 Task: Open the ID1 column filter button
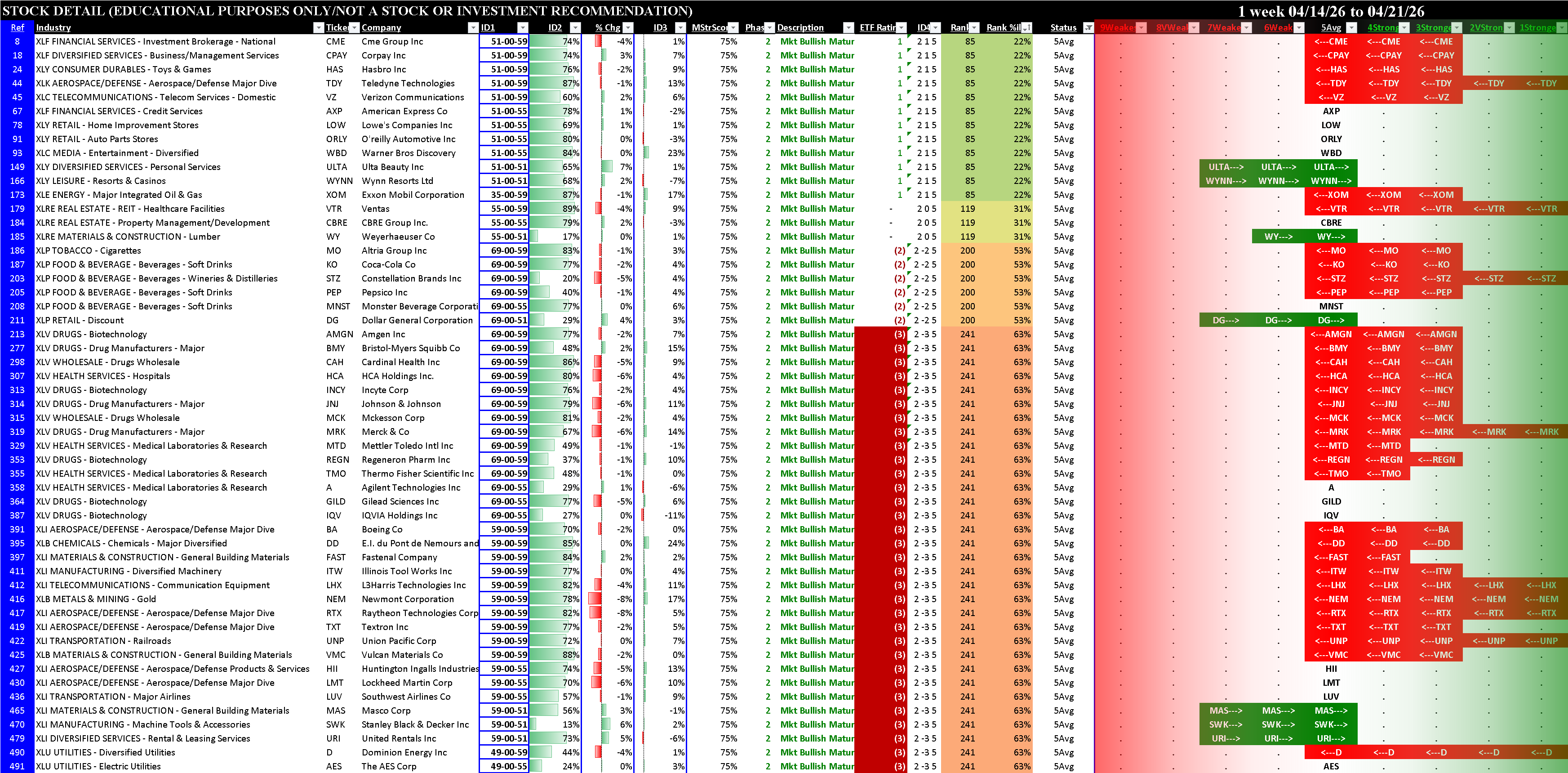click(522, 27)
